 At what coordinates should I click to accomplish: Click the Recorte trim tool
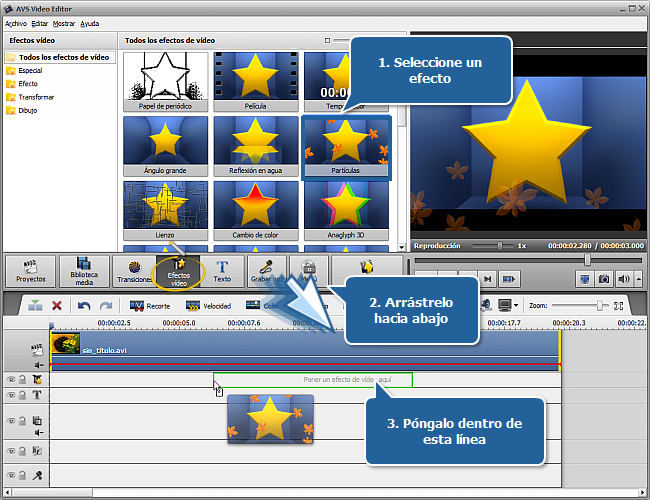(x=149, y=306)
